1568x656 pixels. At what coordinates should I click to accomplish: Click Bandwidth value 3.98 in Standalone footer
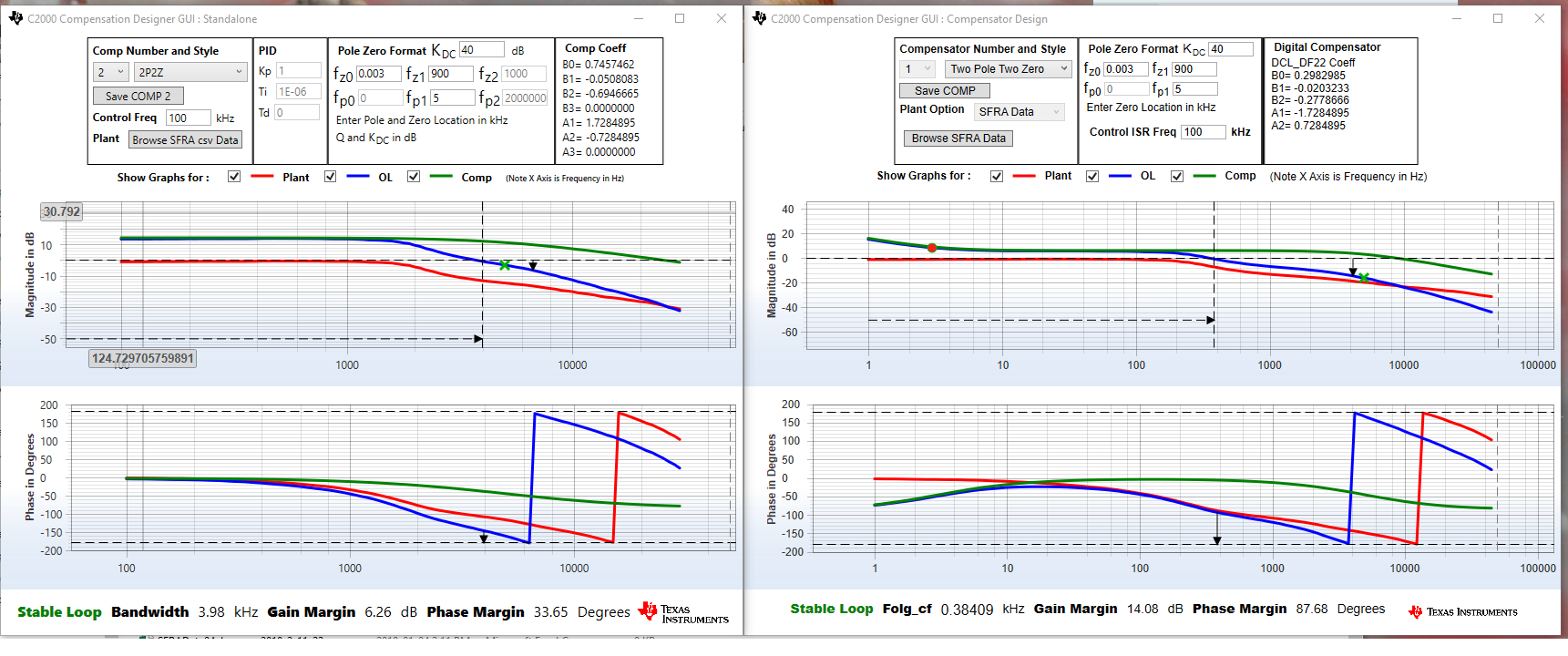click(x=211, y=612)
